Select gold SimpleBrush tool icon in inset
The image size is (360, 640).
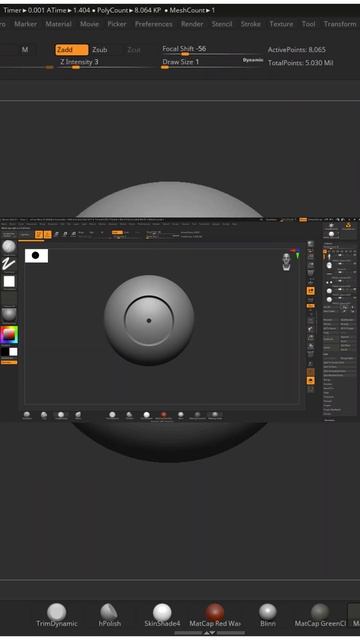pos(348,225)
